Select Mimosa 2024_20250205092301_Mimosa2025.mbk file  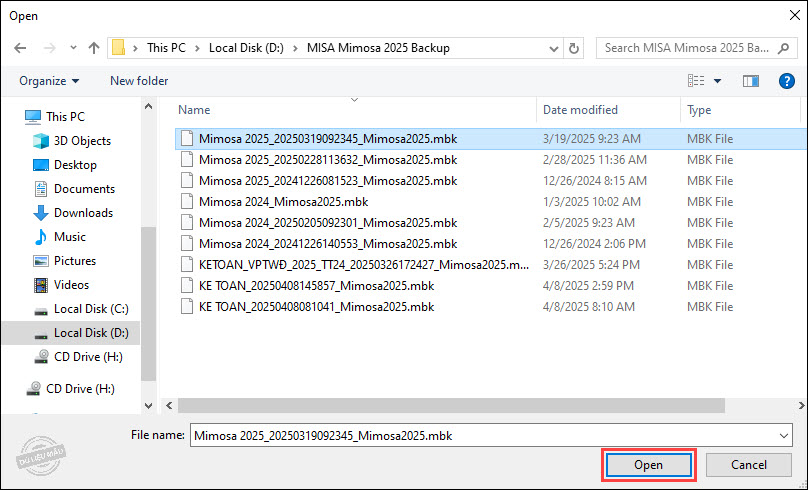click(328, 223)
